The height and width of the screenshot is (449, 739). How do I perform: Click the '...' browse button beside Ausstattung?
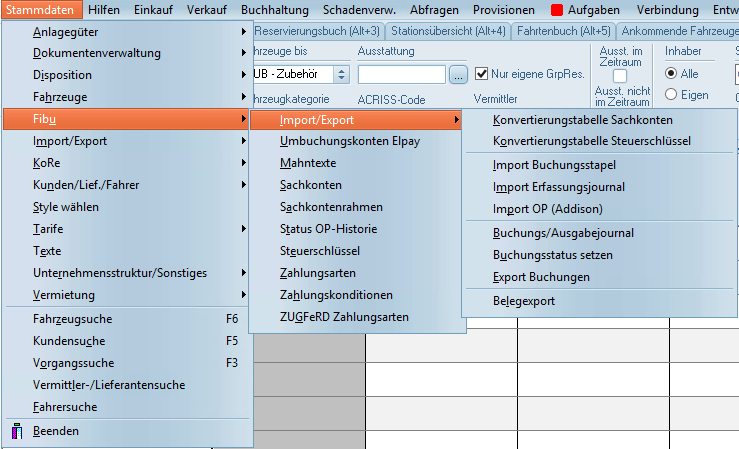[x=458, y=74]
